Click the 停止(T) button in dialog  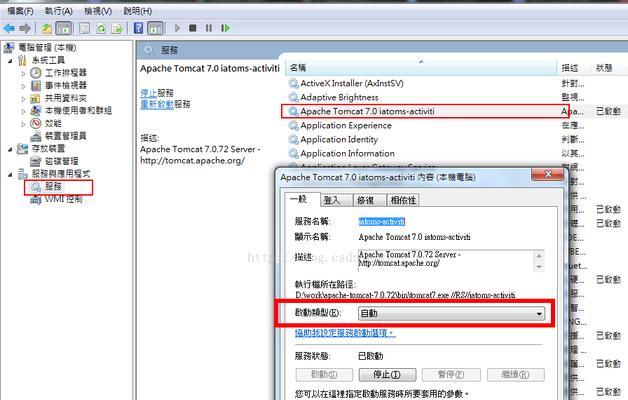pyautogui.click(x=387, y=375)
